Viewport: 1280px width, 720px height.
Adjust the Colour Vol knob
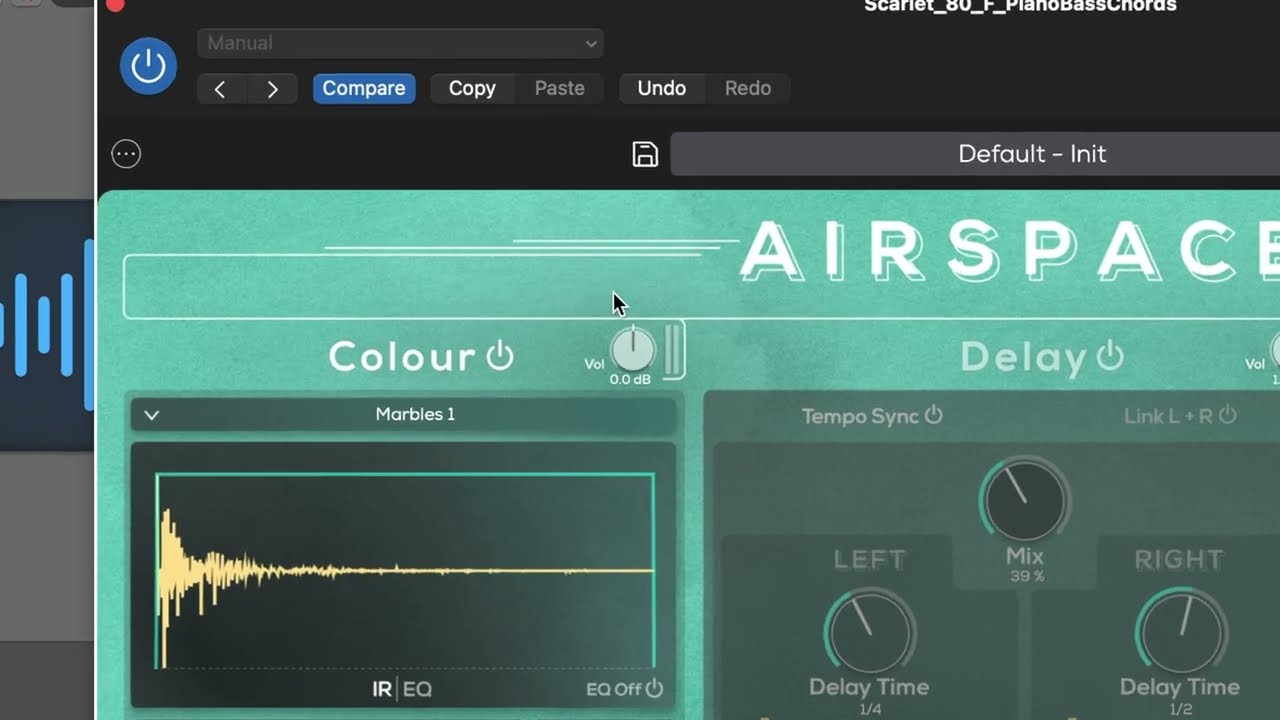tap(632, 349)
